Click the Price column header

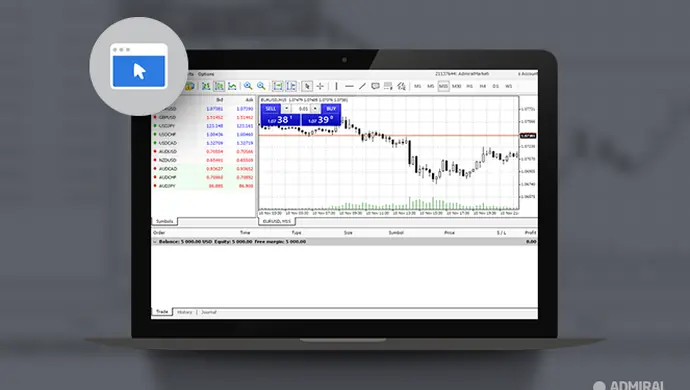(449, 232)
